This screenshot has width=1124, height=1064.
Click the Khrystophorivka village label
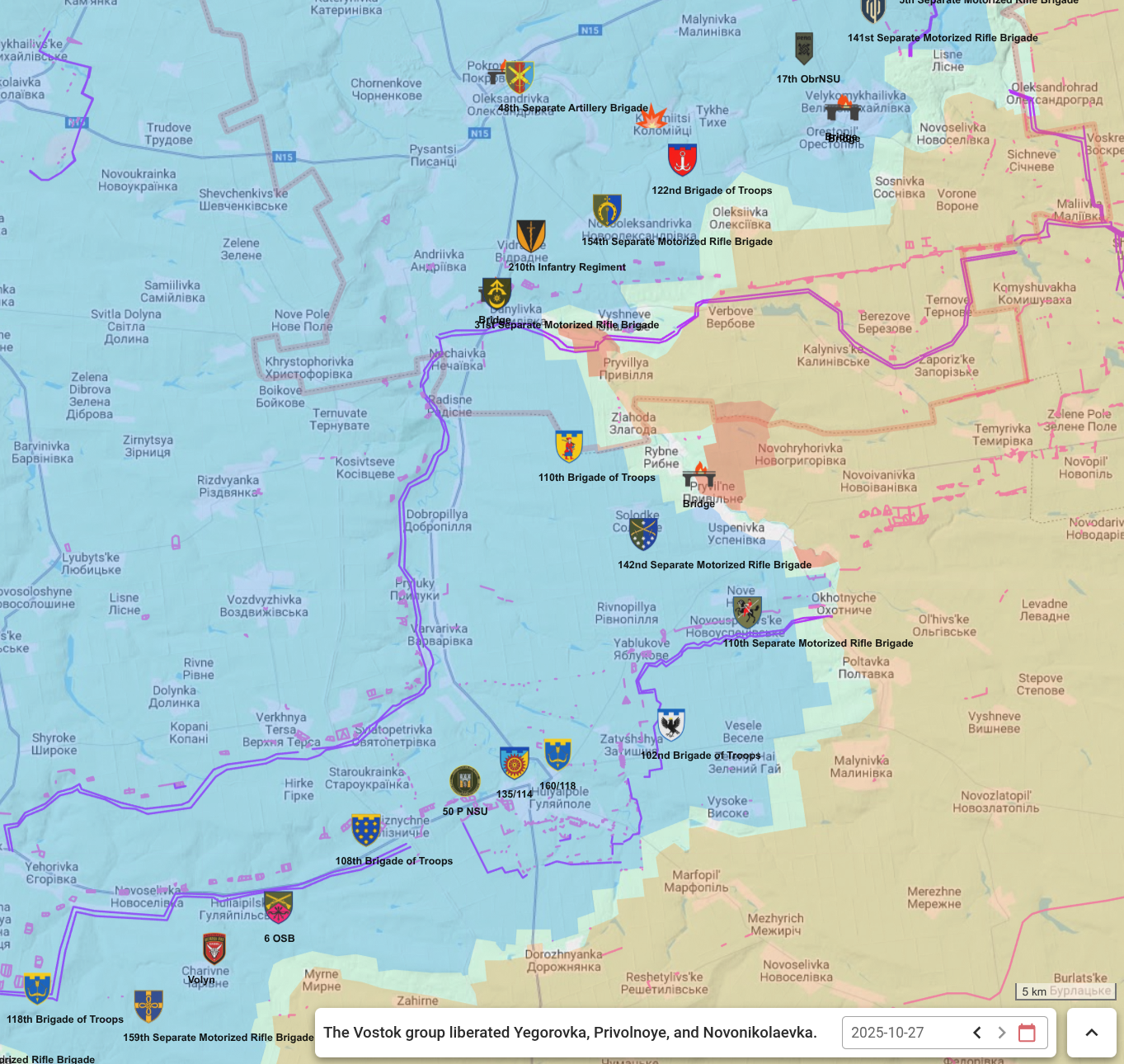[x=309, y=368]
